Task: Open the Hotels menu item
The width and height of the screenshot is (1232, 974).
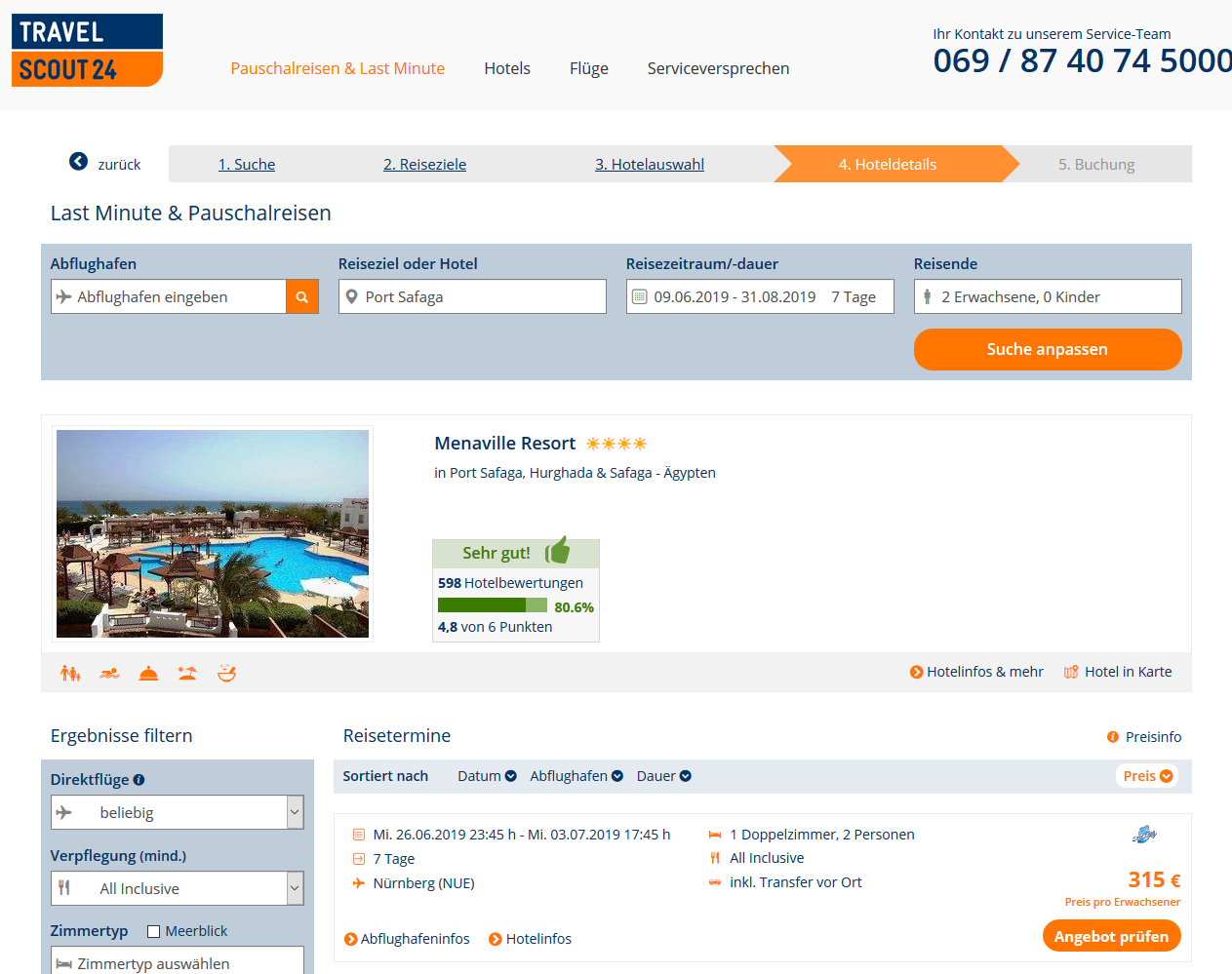Action: pyautogui.click(x=507, y=68)
